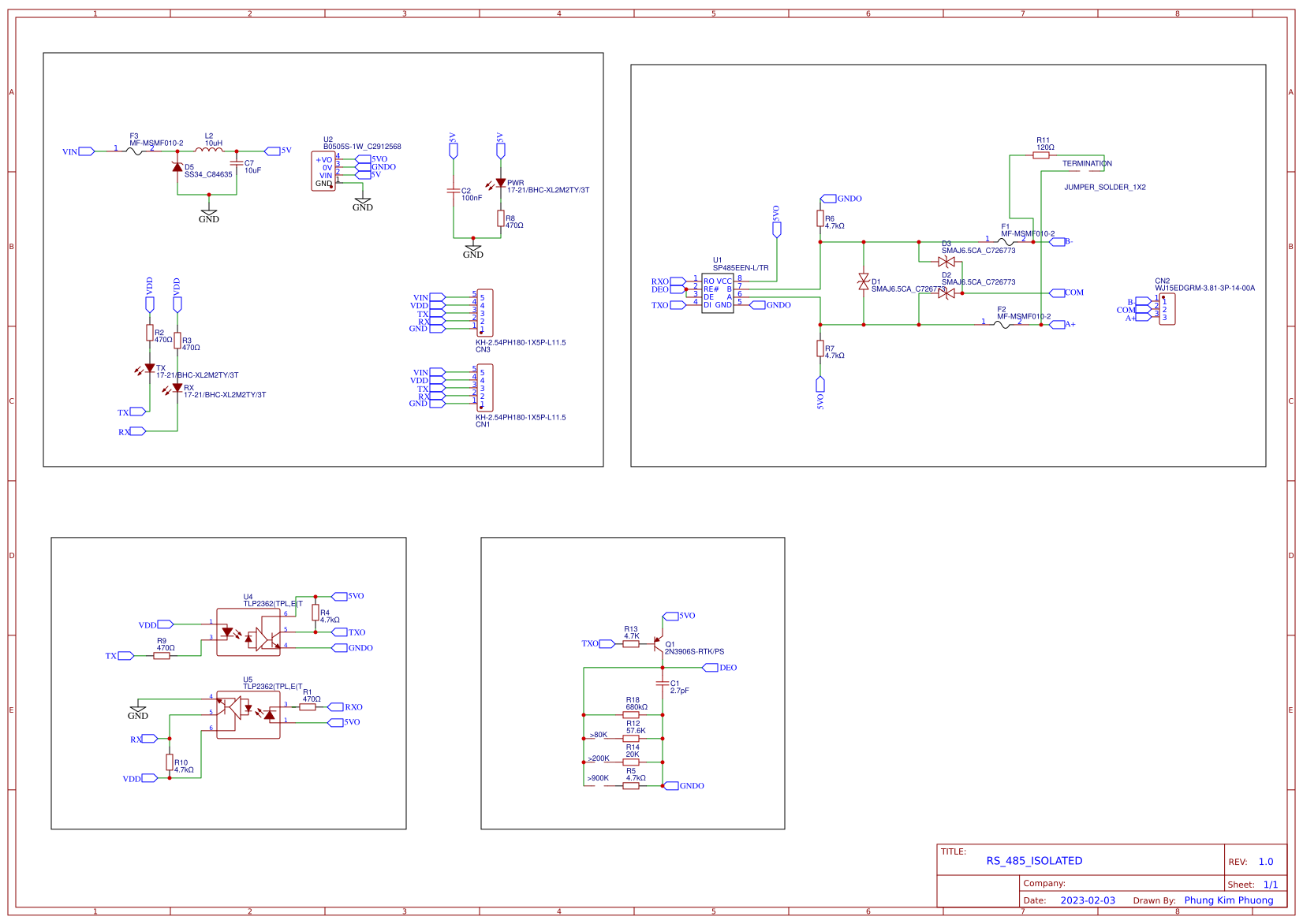
Task: Click termination resistor R11 120Ω
Action: [x=1041, y=154]
